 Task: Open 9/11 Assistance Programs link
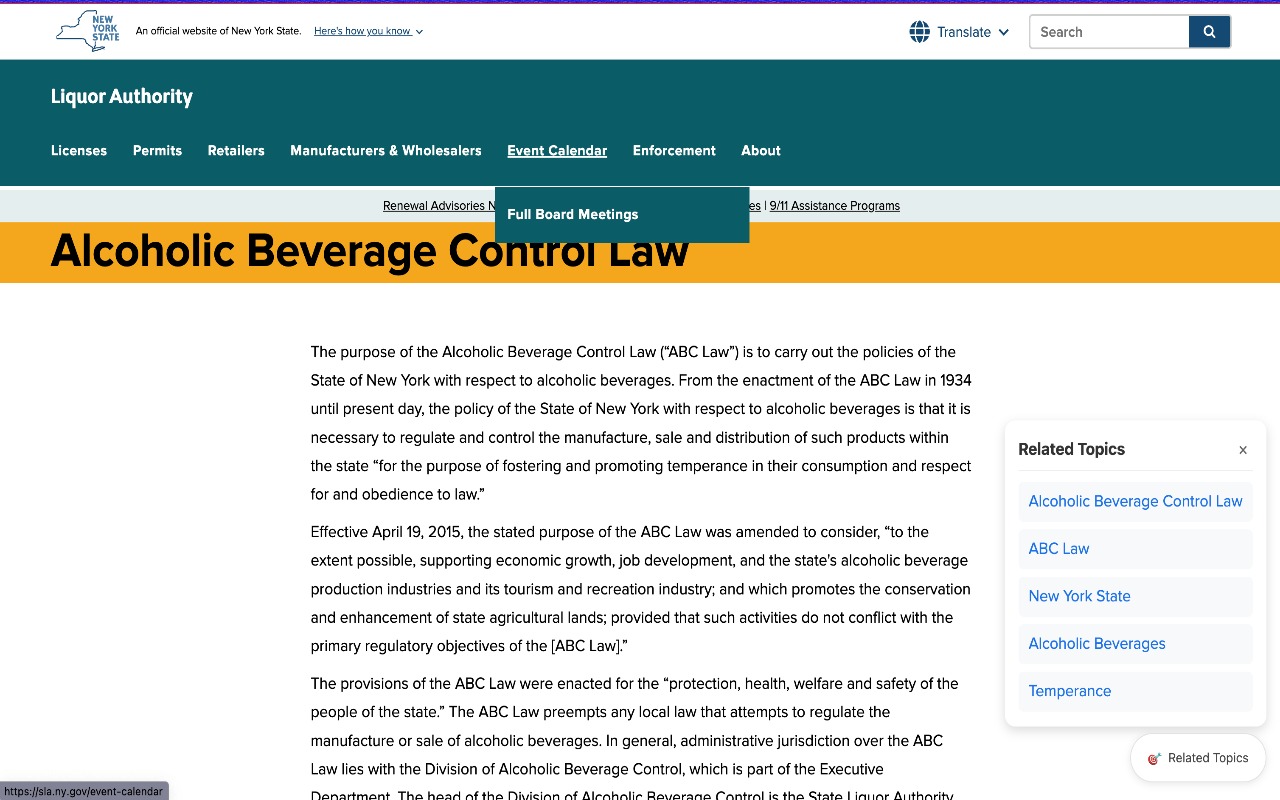pyautogui.click(x=835, y=206)
